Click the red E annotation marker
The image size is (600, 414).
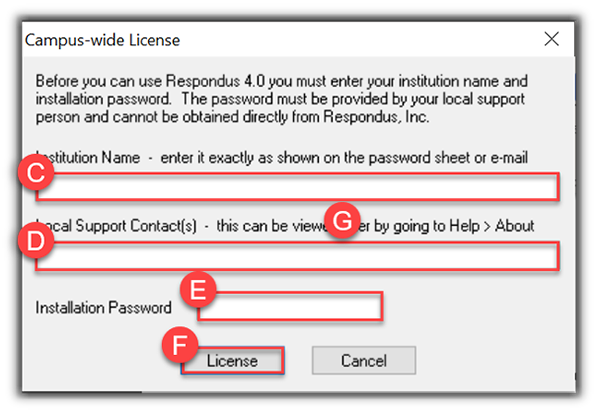[198, 290]
